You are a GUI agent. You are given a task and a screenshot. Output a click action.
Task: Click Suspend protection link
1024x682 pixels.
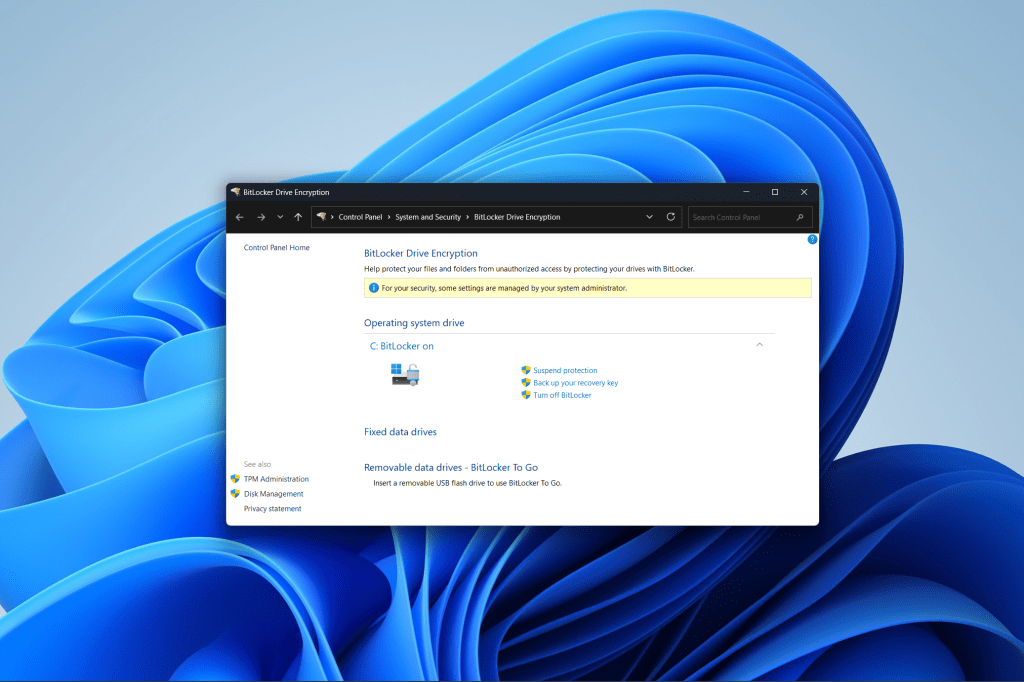point(565,370)
